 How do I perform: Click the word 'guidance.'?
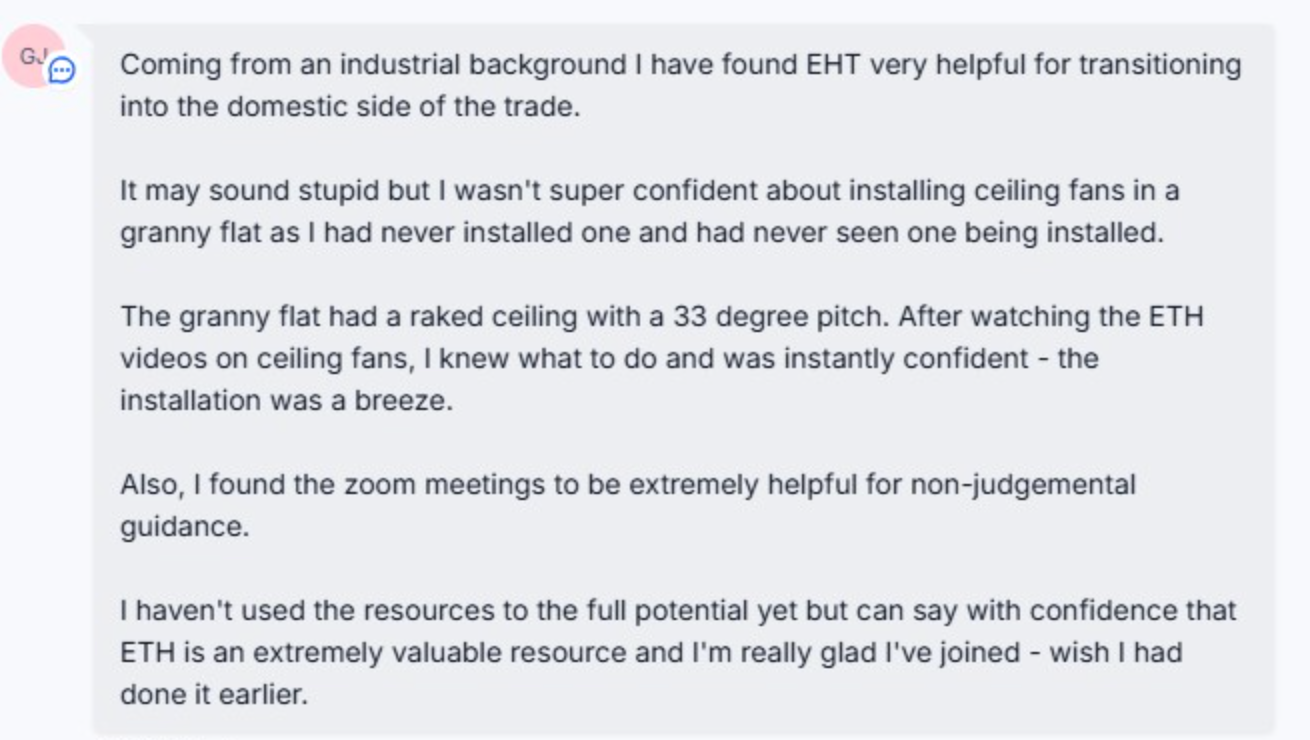(x=184, y=527)
